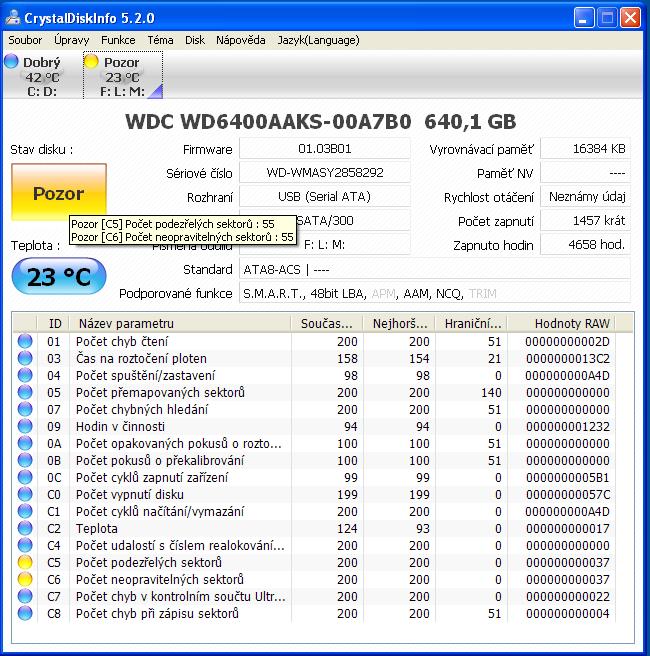
Task: Minimize the CrystalDiskInfo window
Action: coord(583,18)
